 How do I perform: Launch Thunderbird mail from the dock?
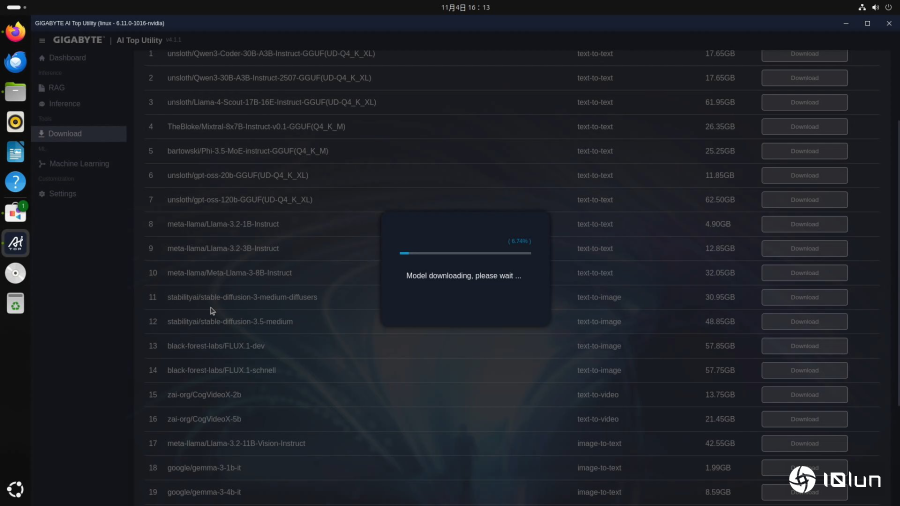pyautogui.click(x=15, y=62)
